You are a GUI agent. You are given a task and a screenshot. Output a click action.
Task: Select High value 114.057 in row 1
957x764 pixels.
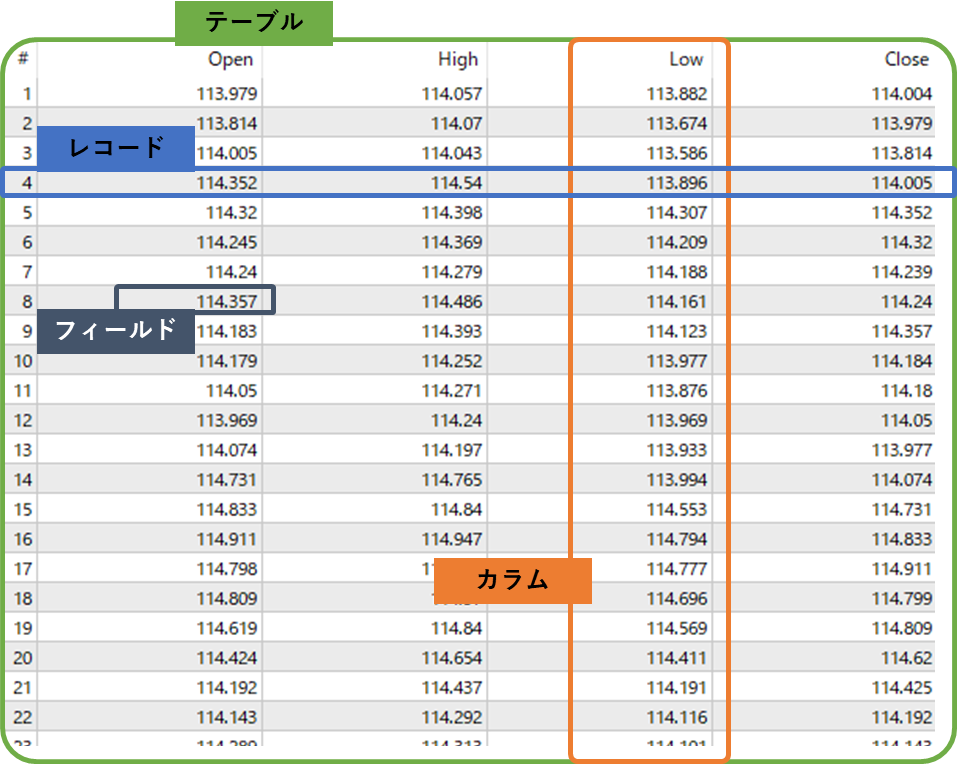452,94
